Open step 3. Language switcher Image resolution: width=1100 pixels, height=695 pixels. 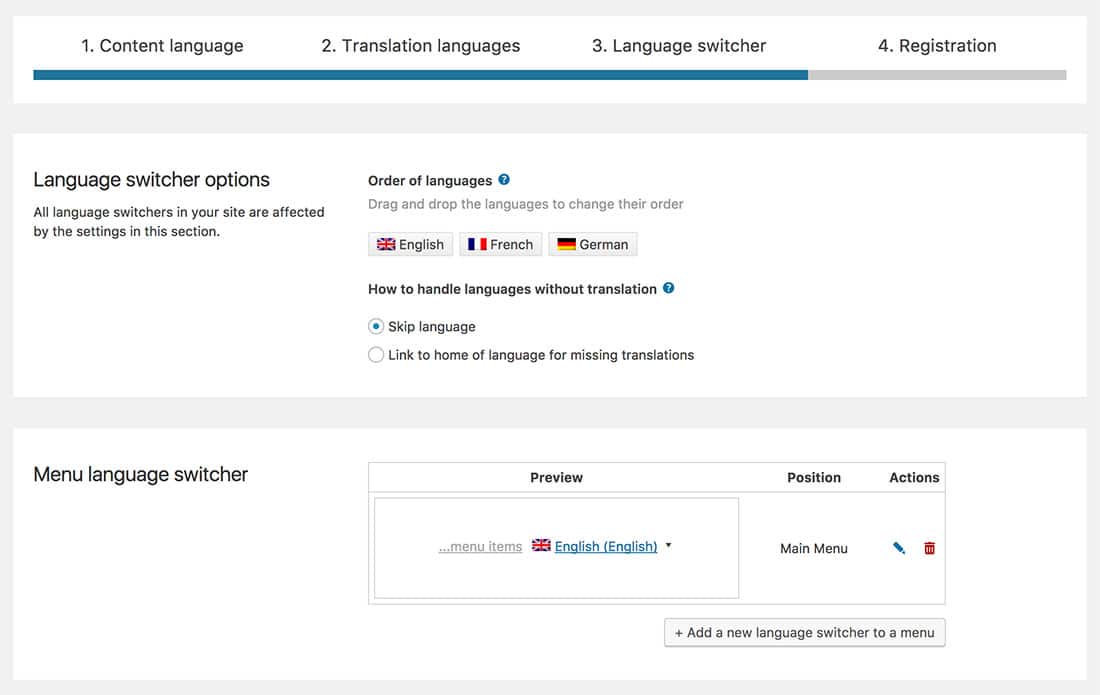pos(679,46)
